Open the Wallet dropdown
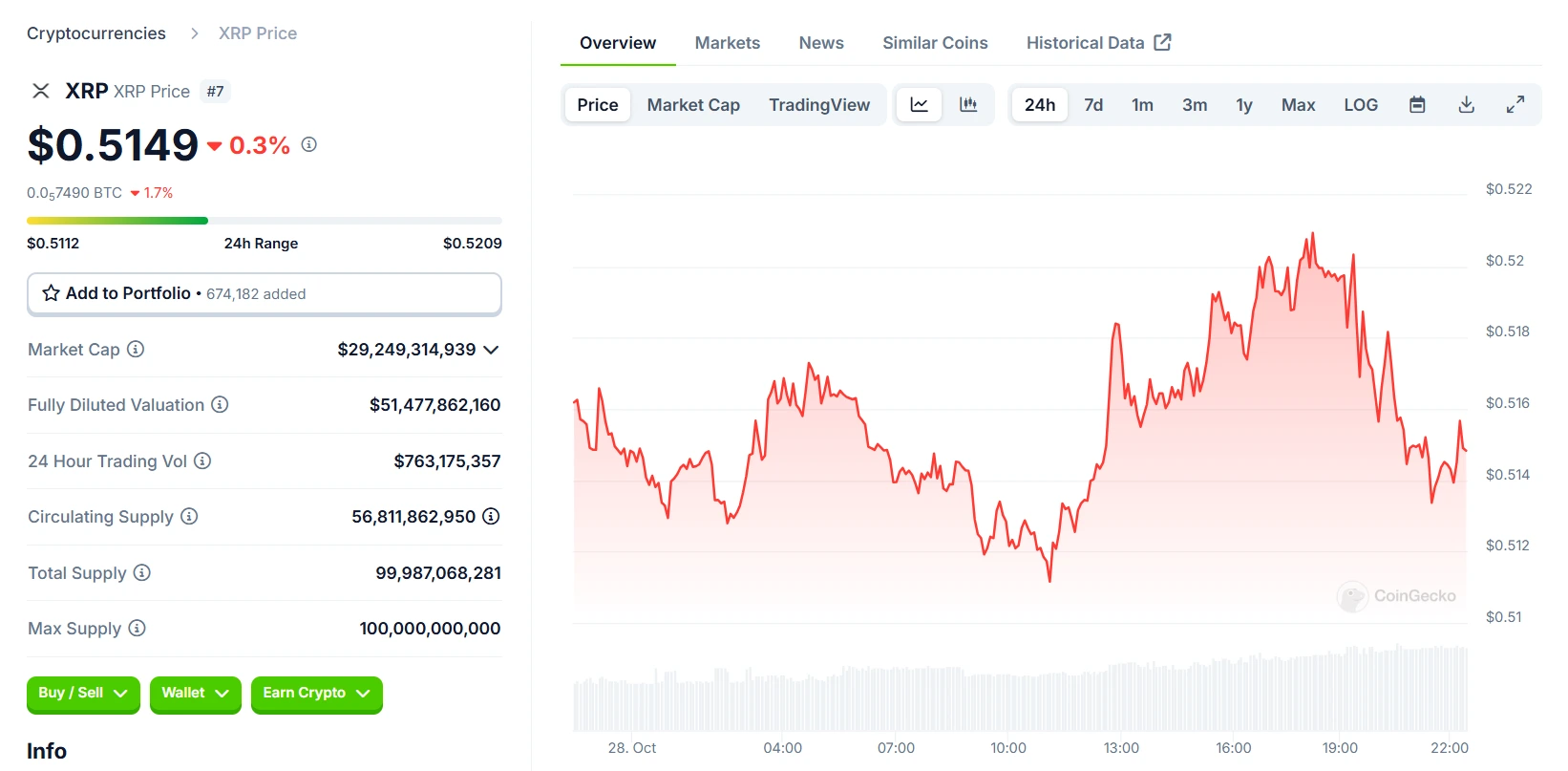 coord(195,694)
